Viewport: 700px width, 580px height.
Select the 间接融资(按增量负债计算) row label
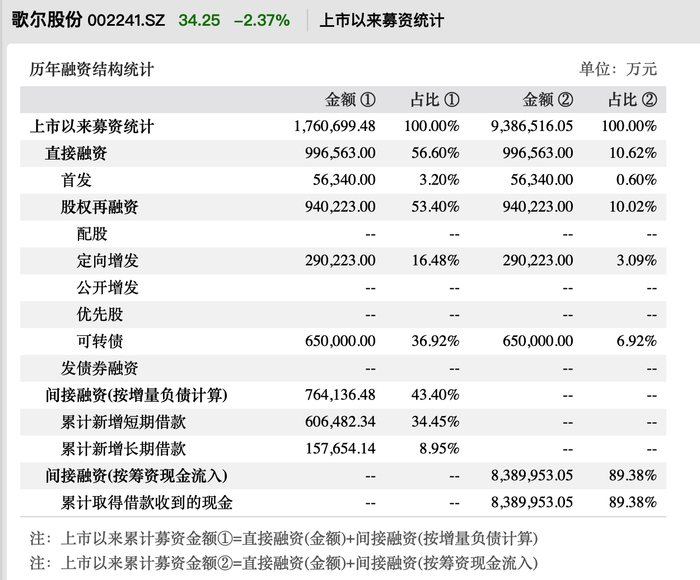[136, 395]
